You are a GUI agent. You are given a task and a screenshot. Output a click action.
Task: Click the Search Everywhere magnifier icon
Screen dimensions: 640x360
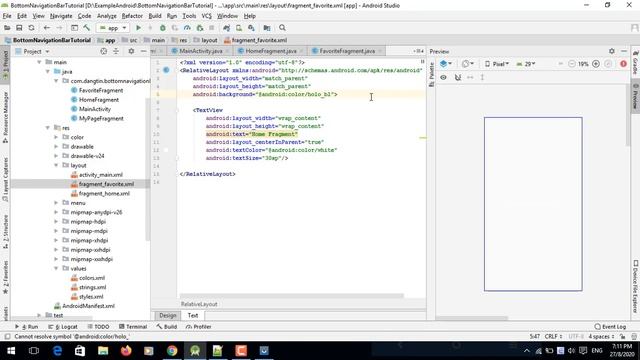click(282, 28)
